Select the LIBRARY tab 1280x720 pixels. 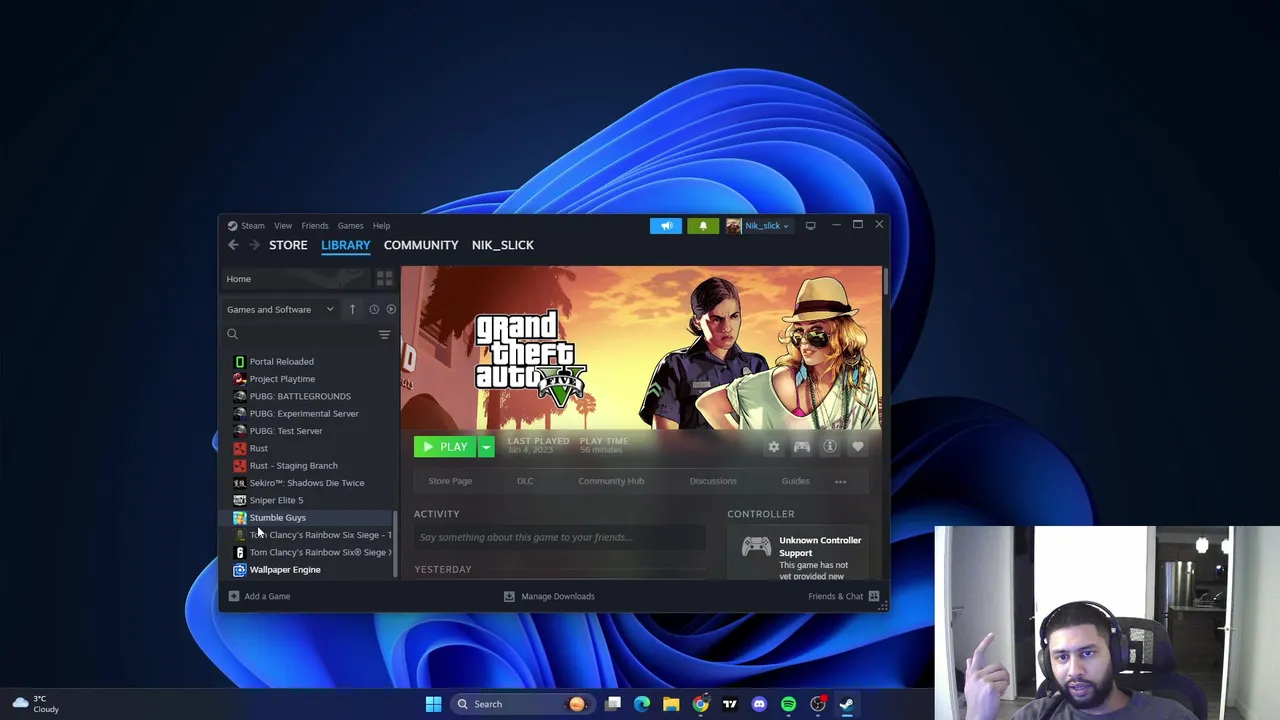[345, 245]
